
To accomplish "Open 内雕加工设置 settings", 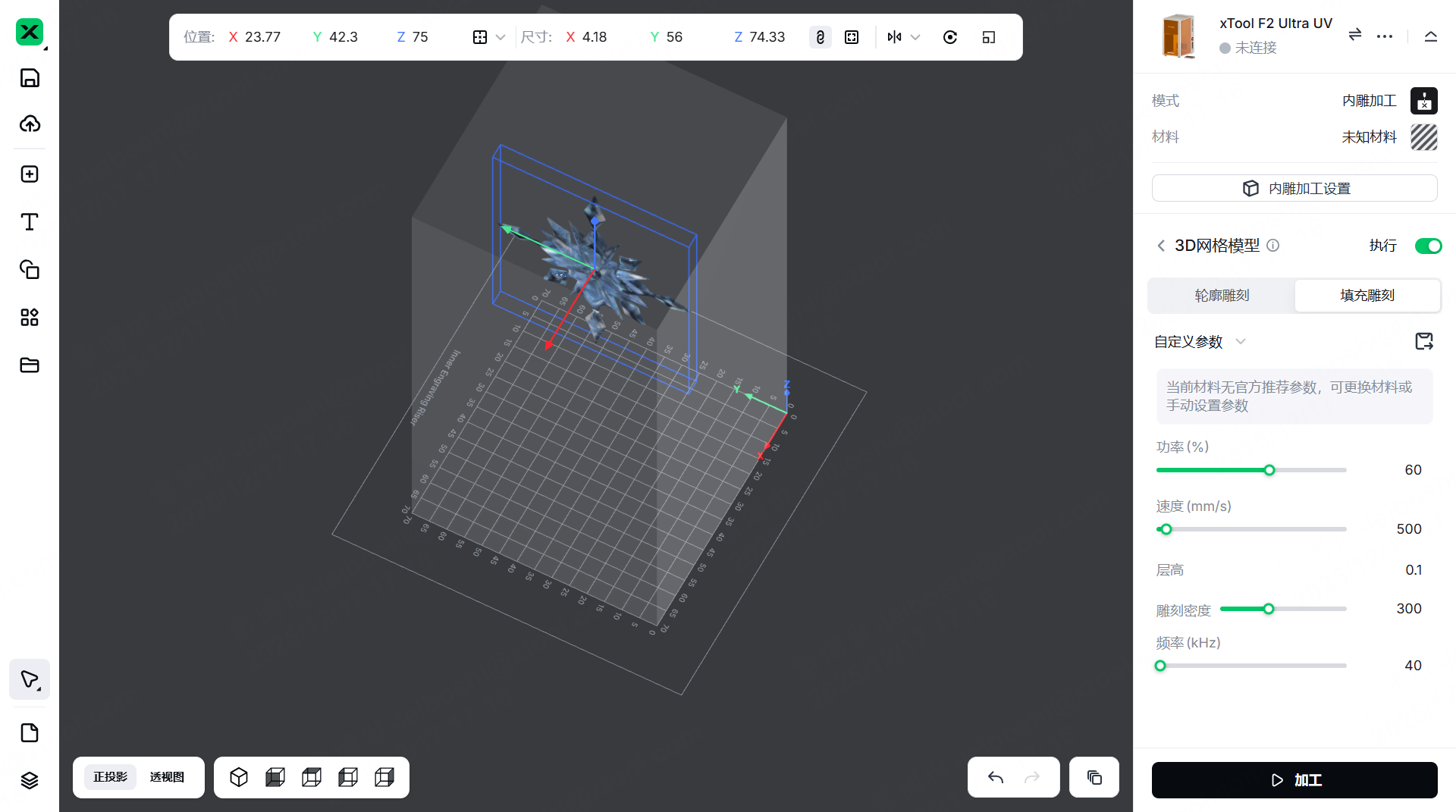I will click(1294, 188).
